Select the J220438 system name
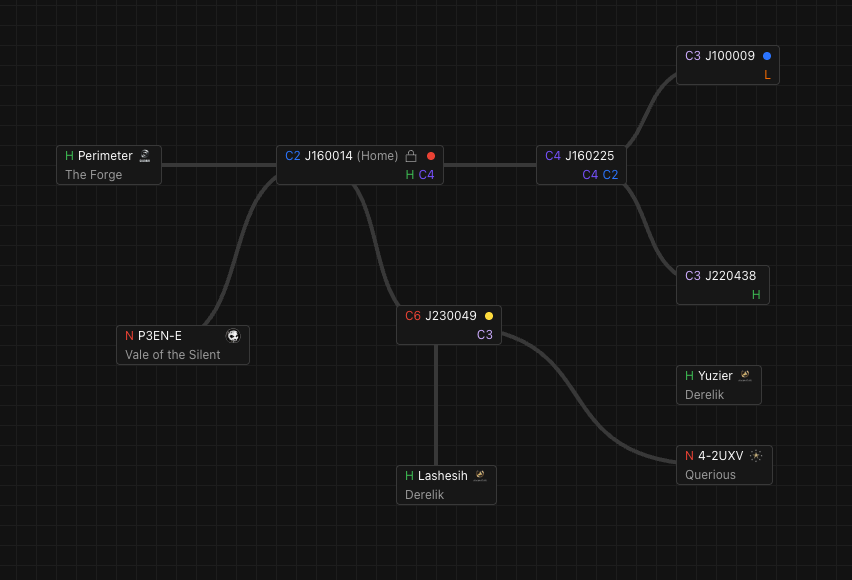Image resolution: width=852 pixels, height=580 pixels. point(730,276)
